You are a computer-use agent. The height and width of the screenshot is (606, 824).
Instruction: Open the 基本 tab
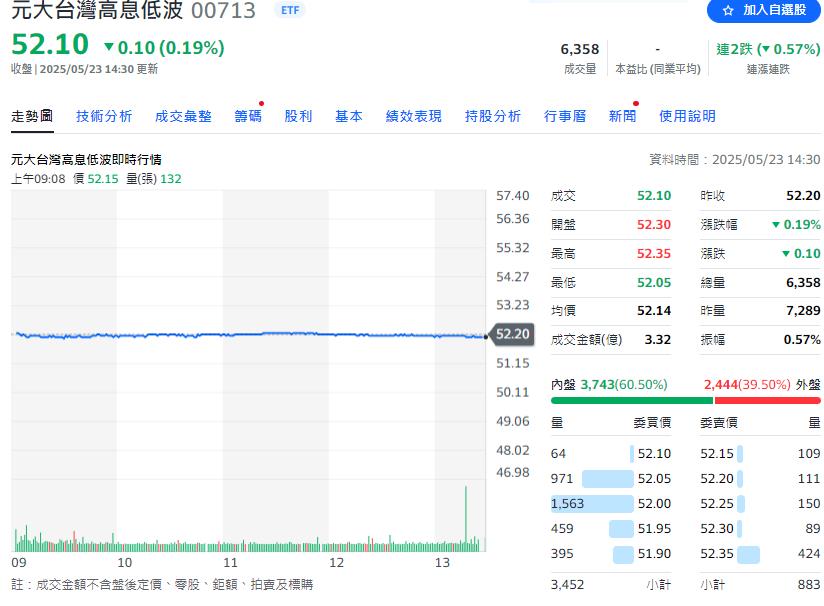click(x=348, y=116)
